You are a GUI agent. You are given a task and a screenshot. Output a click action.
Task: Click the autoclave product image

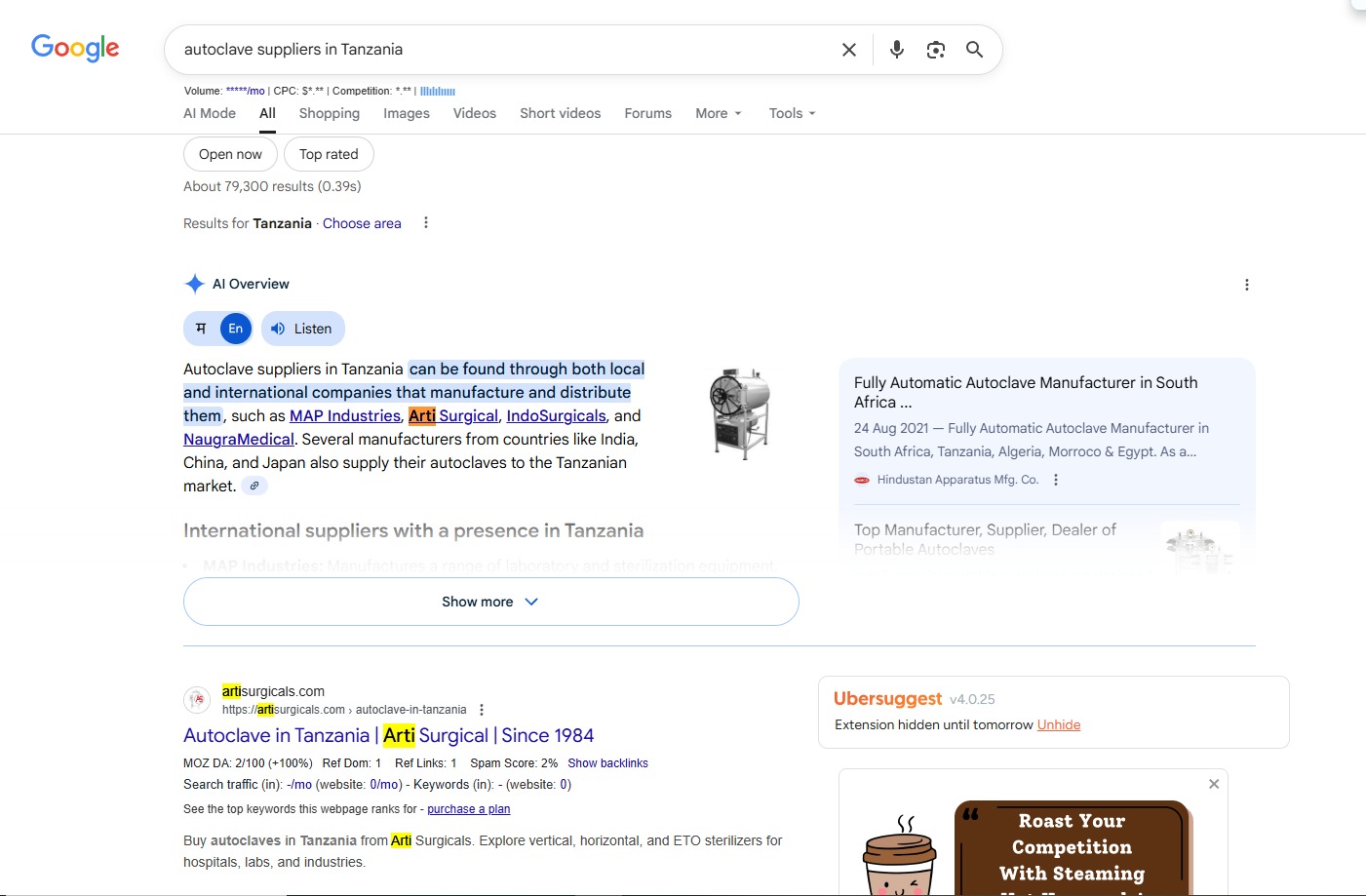(x=741, y=413)
